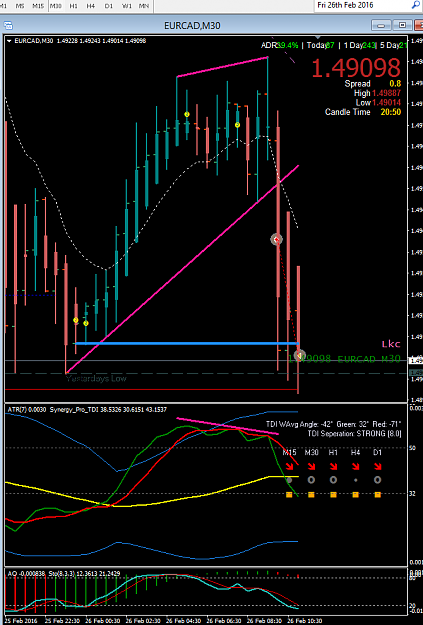Select the active M30 timeframe button
The image size is (423, 625).
55,6
